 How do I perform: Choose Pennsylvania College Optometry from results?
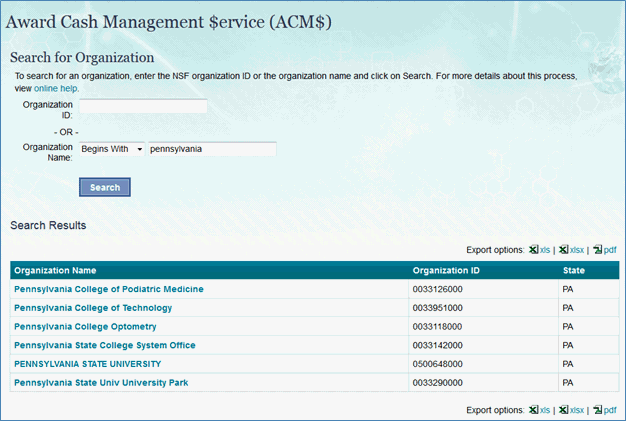85,326
